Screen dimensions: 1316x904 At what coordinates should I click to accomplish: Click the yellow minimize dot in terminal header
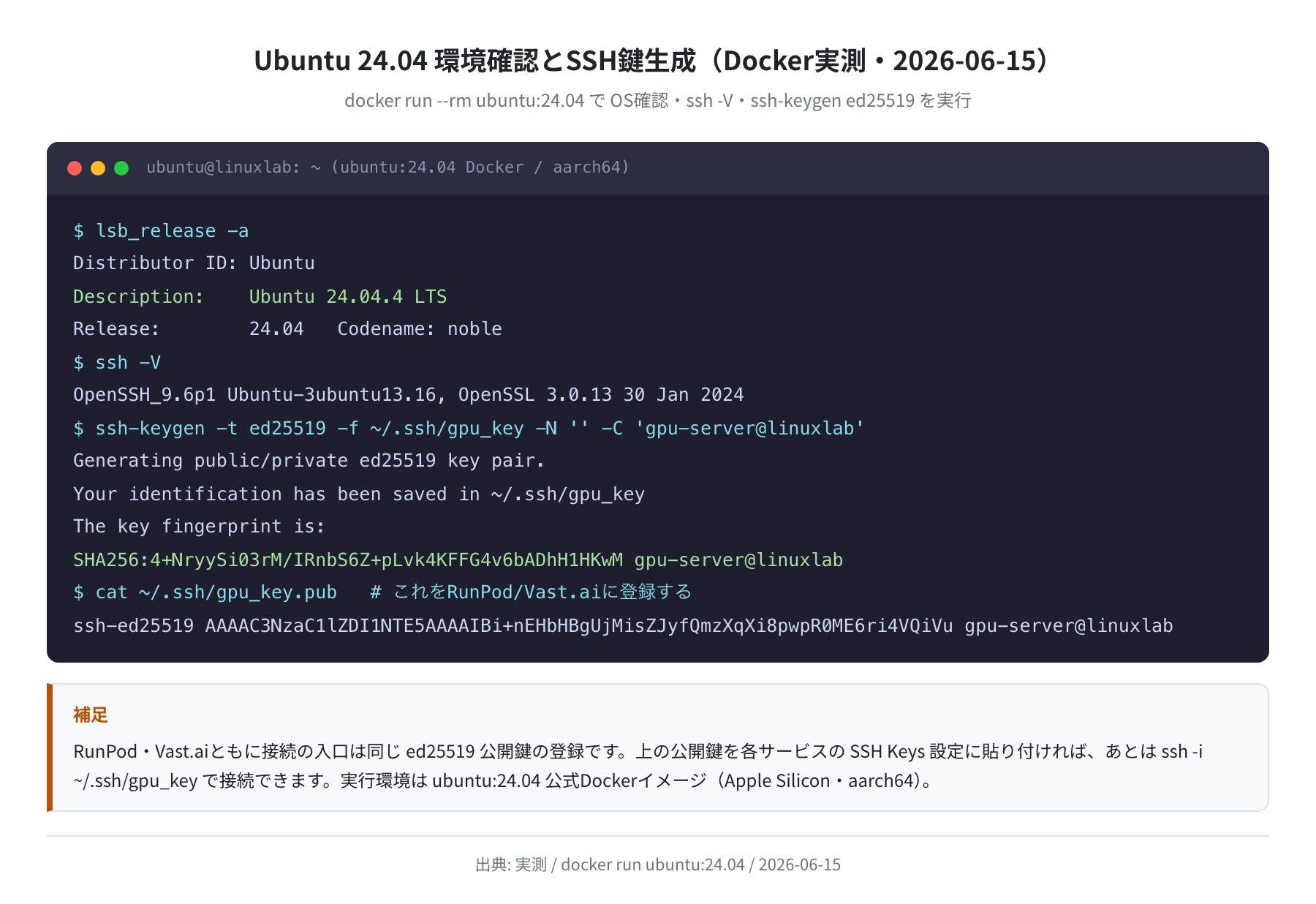click(98, 168)
